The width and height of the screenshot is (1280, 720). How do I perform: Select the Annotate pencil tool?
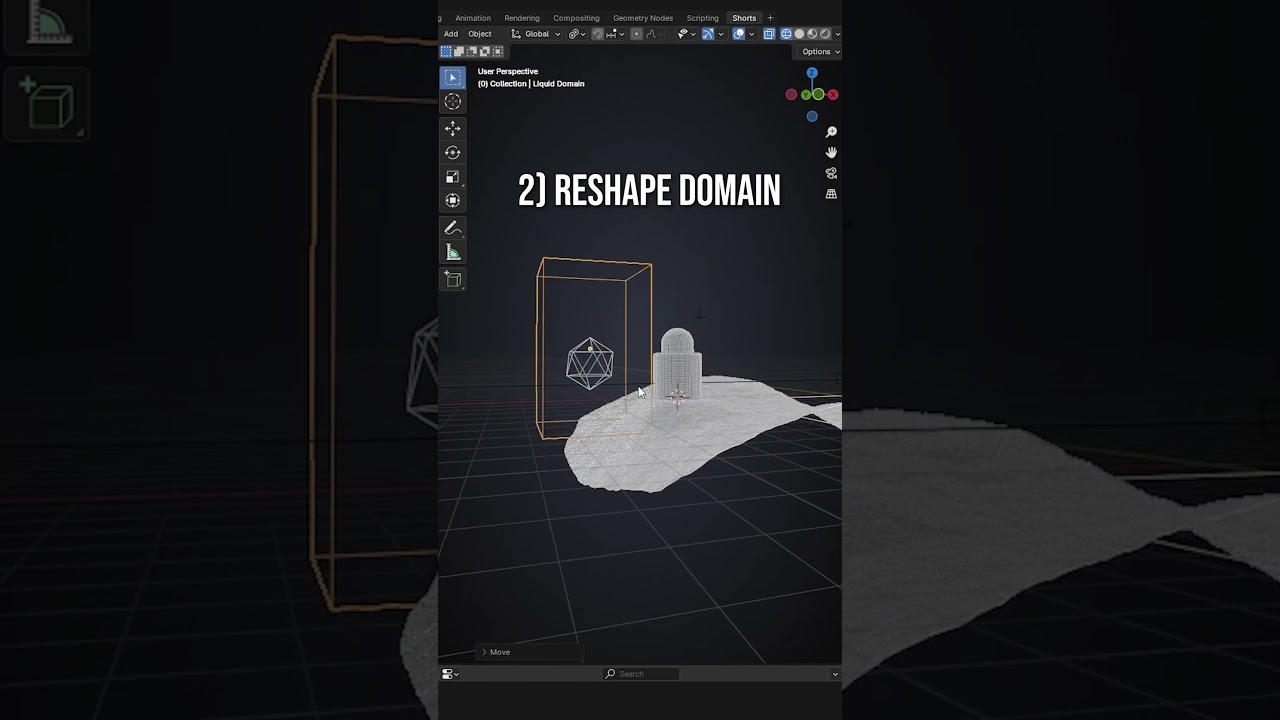tap(453, 228)
